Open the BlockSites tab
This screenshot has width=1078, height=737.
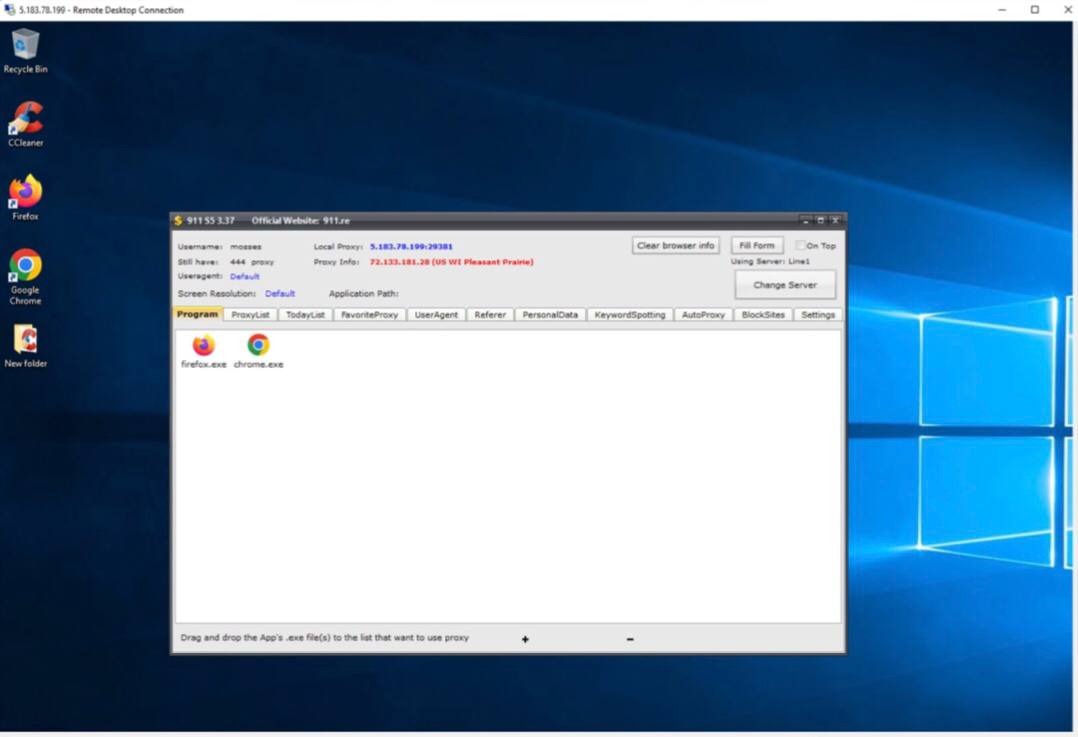coord(763,315)
